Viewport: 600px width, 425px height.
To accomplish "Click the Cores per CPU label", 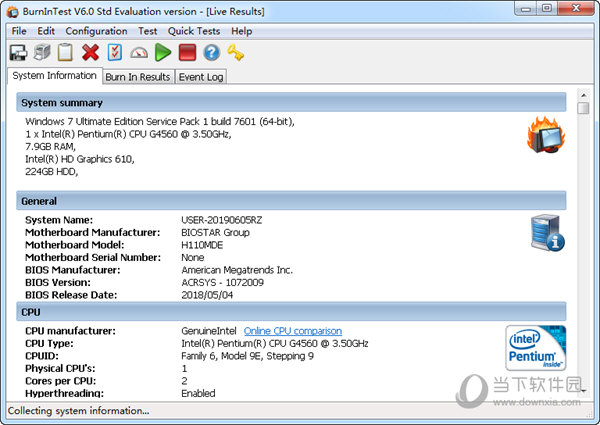I will [60, 381].
